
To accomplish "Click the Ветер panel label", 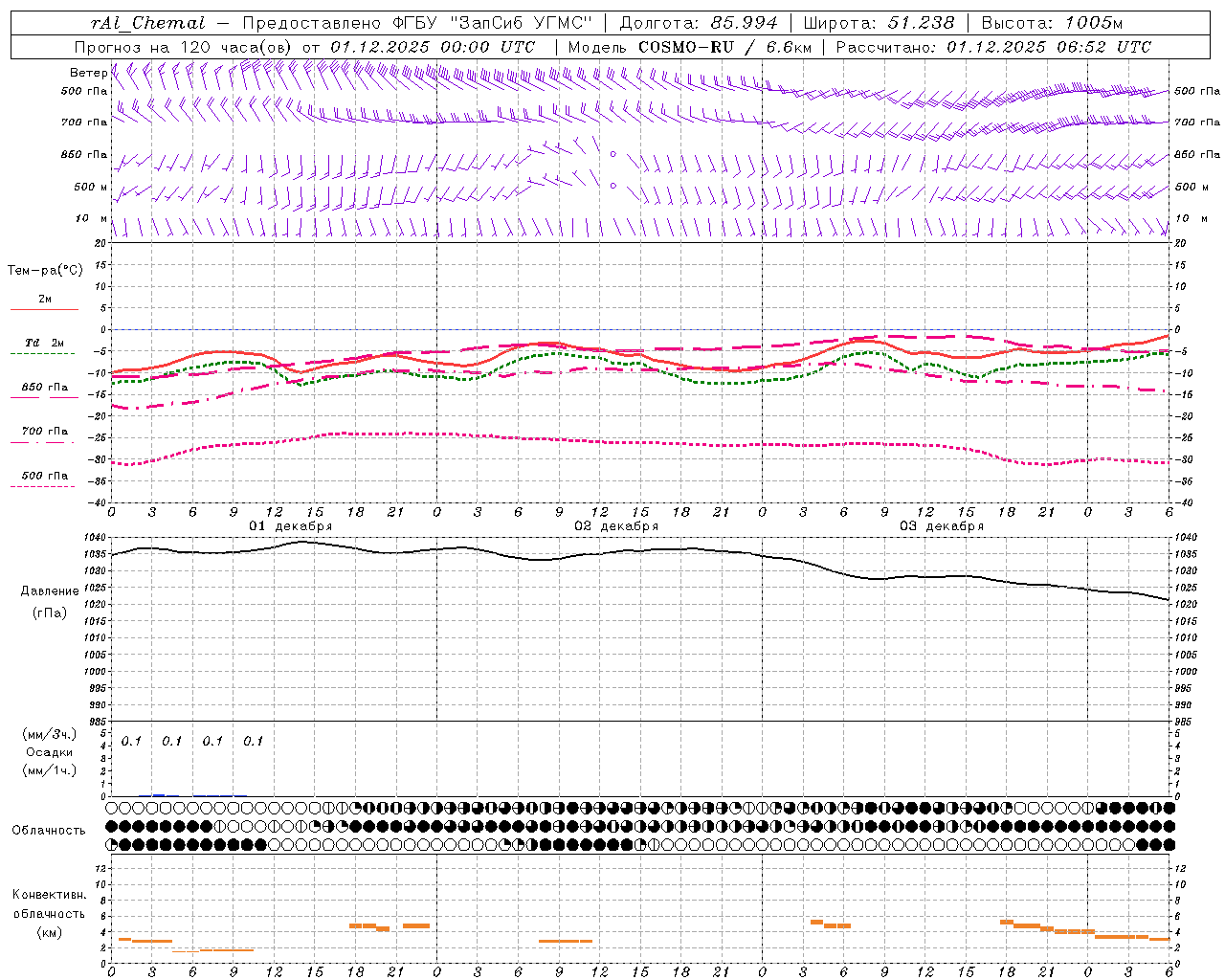I will (88, 73).
